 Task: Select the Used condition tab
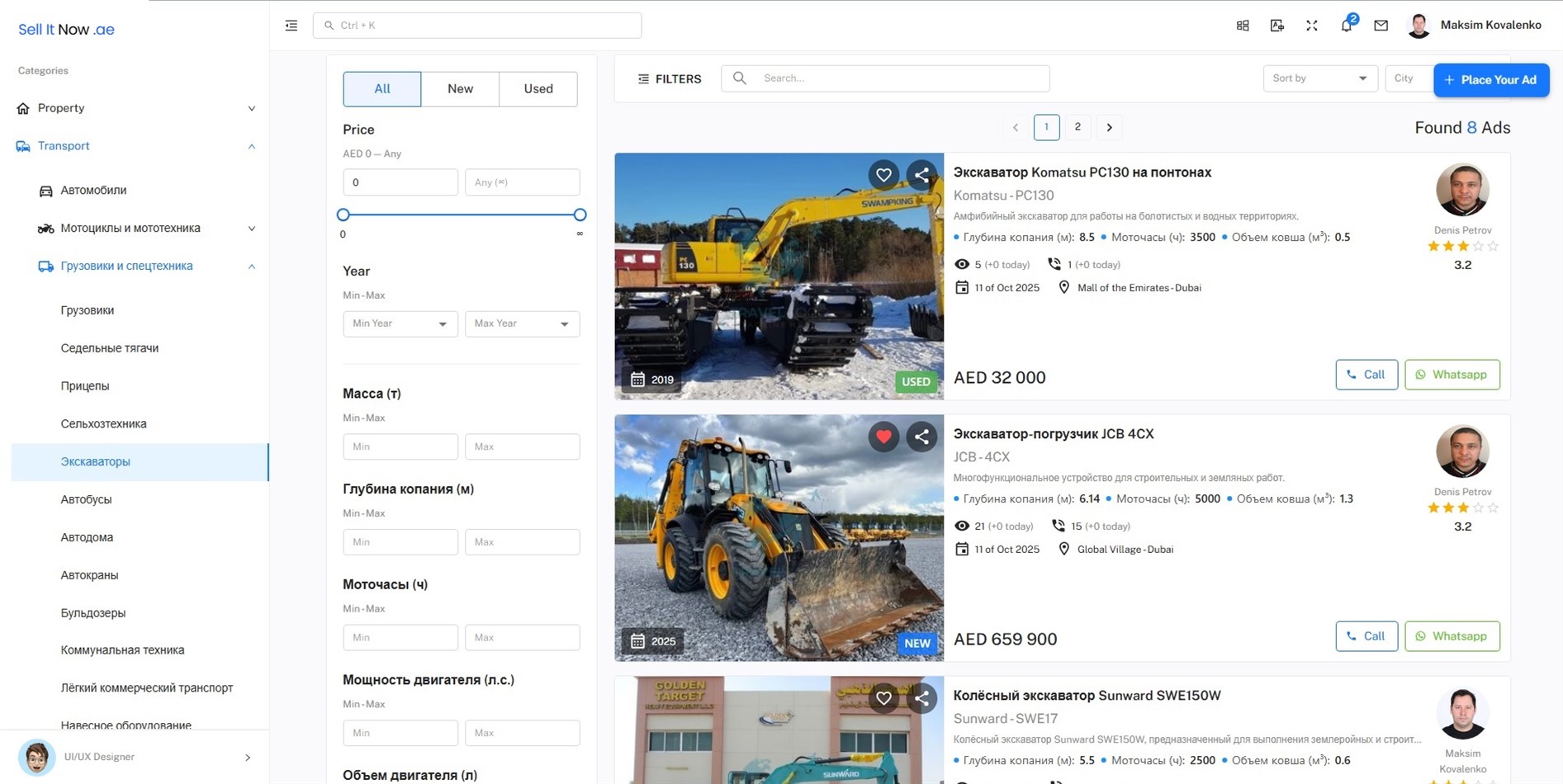(x=538, y=89)
